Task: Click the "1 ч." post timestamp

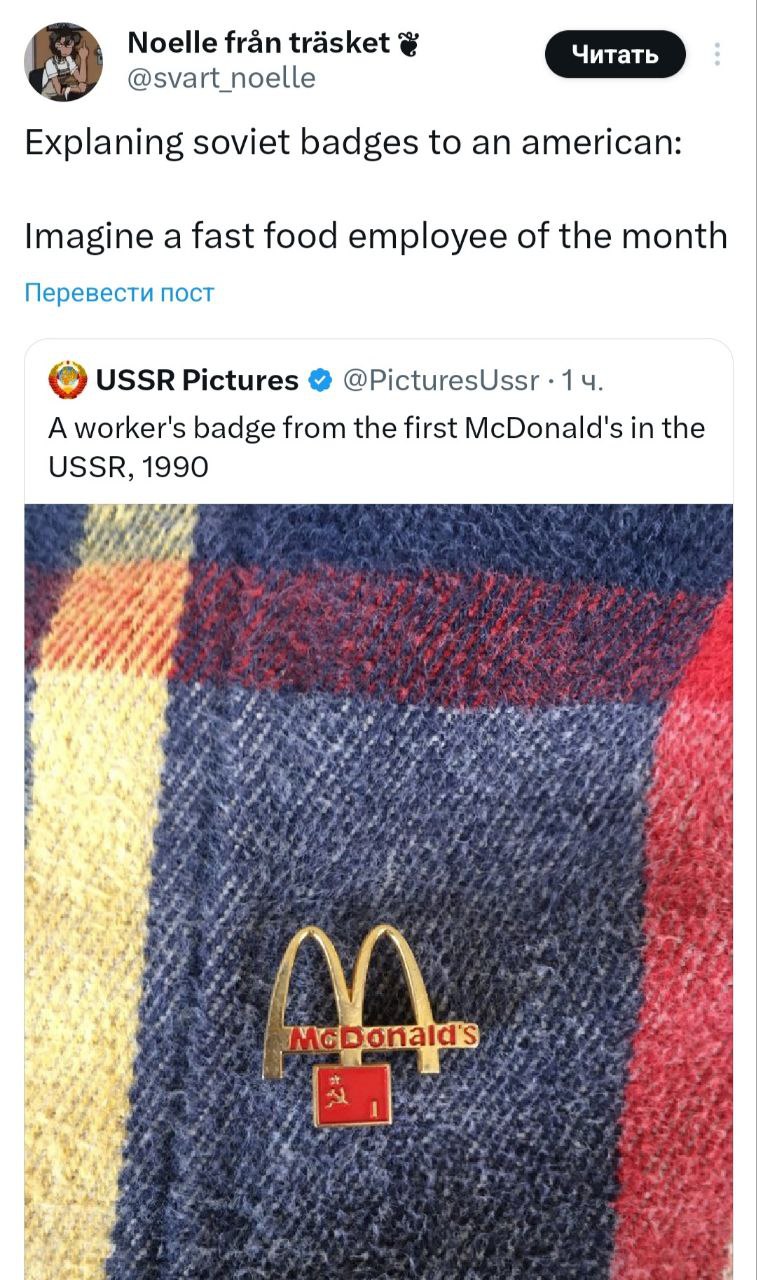Action: point(582,380)
